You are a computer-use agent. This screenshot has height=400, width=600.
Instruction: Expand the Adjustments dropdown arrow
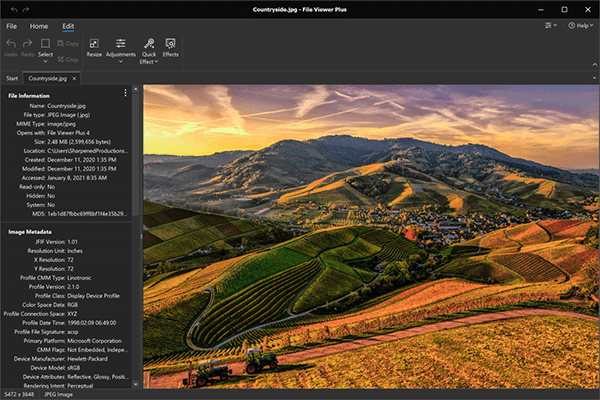click(x=121, y=61)
